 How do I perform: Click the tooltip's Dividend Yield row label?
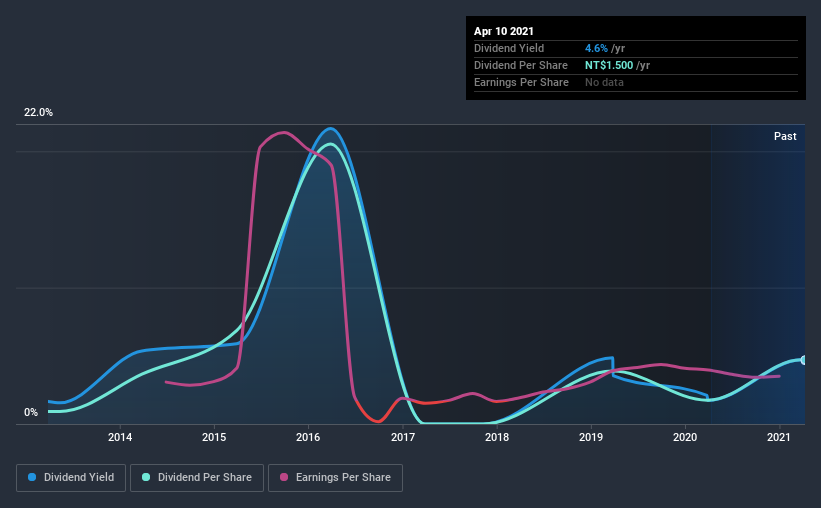point(509,48)
